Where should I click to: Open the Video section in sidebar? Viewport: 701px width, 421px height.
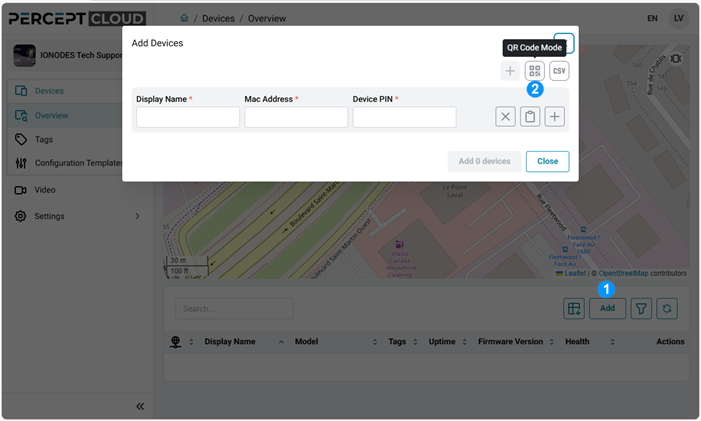(45, 190)
